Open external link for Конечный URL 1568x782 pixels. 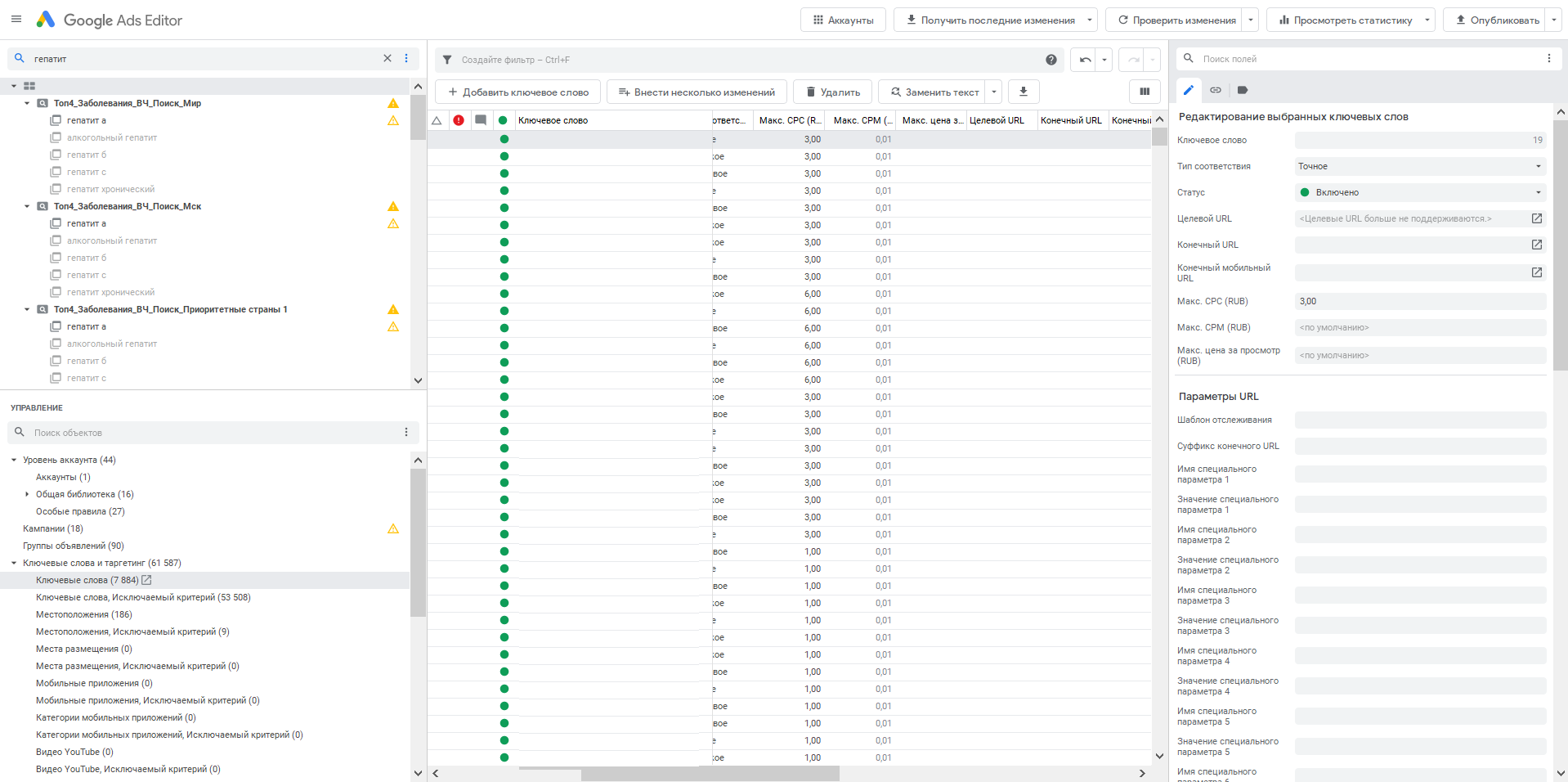pos(1537,245)
